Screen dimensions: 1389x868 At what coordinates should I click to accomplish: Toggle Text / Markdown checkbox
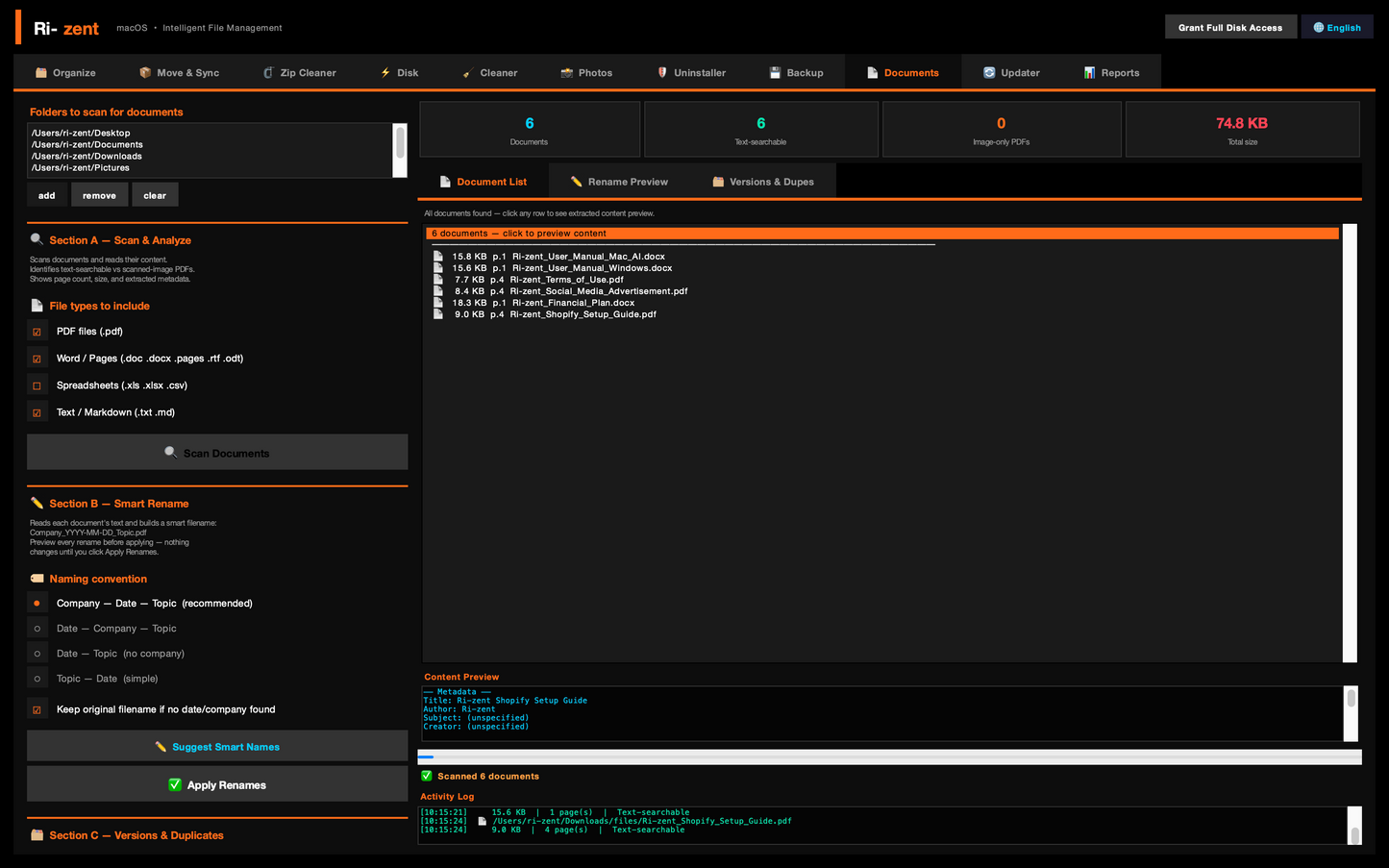tap(37, 412)
